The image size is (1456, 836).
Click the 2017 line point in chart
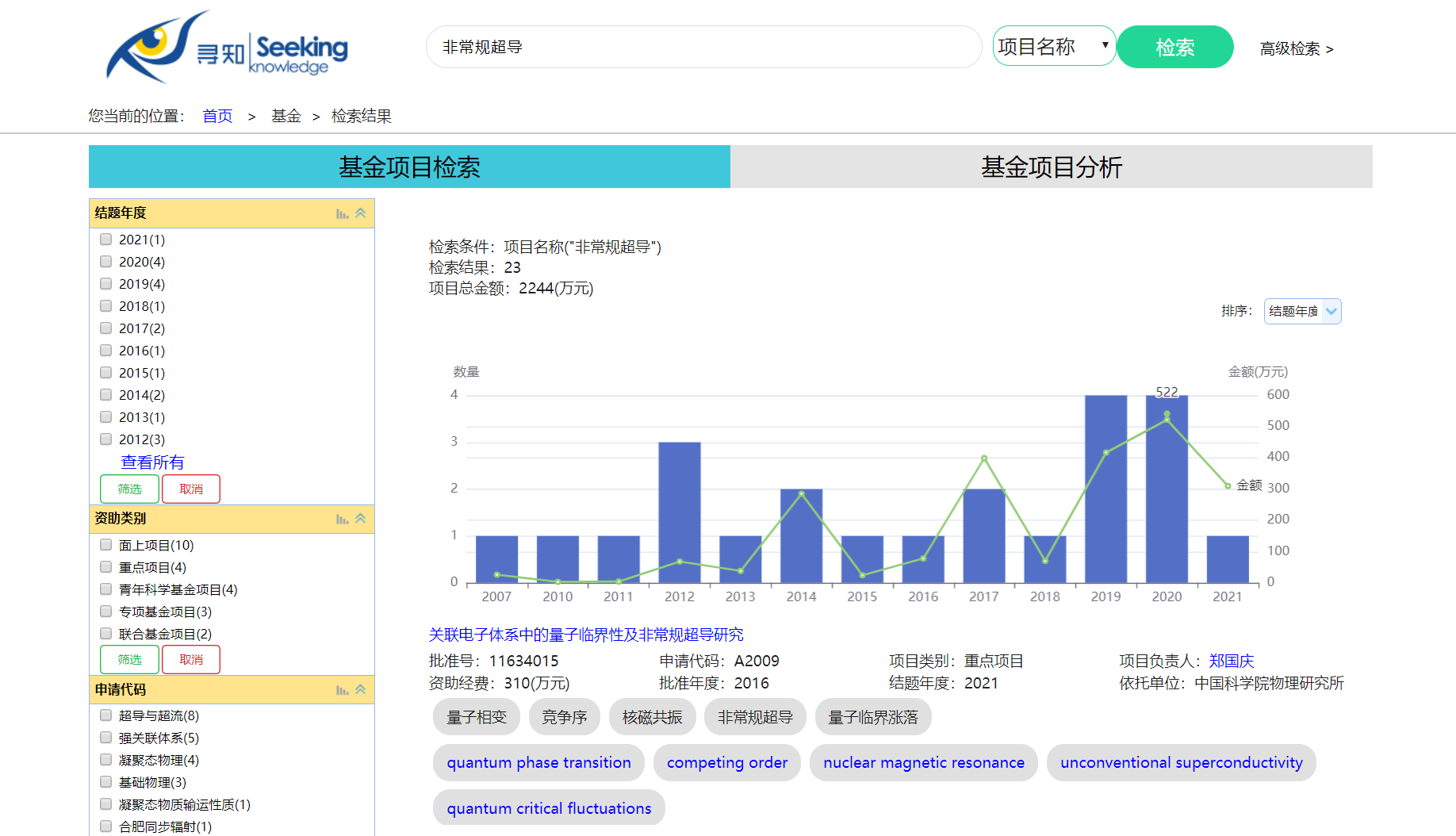coord(984,458)
